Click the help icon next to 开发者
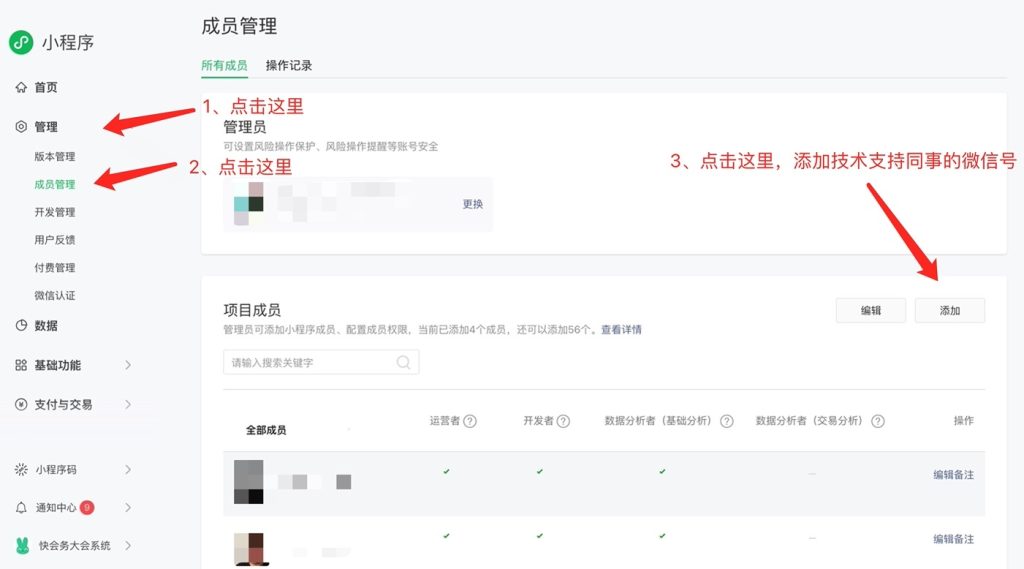 [564, 421]
